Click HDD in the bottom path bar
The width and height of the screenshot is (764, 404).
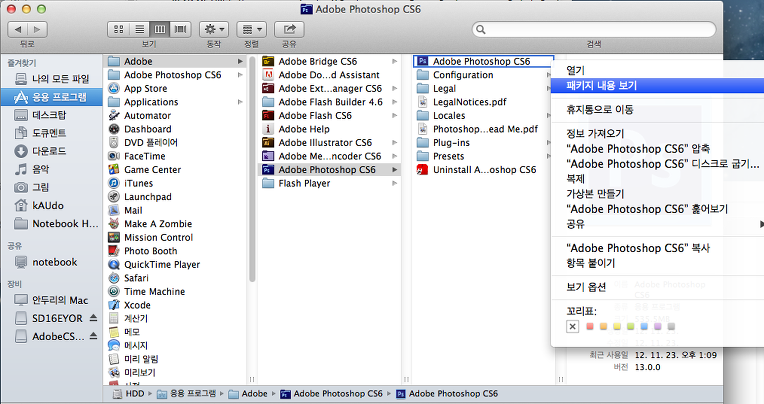[132, 394]
